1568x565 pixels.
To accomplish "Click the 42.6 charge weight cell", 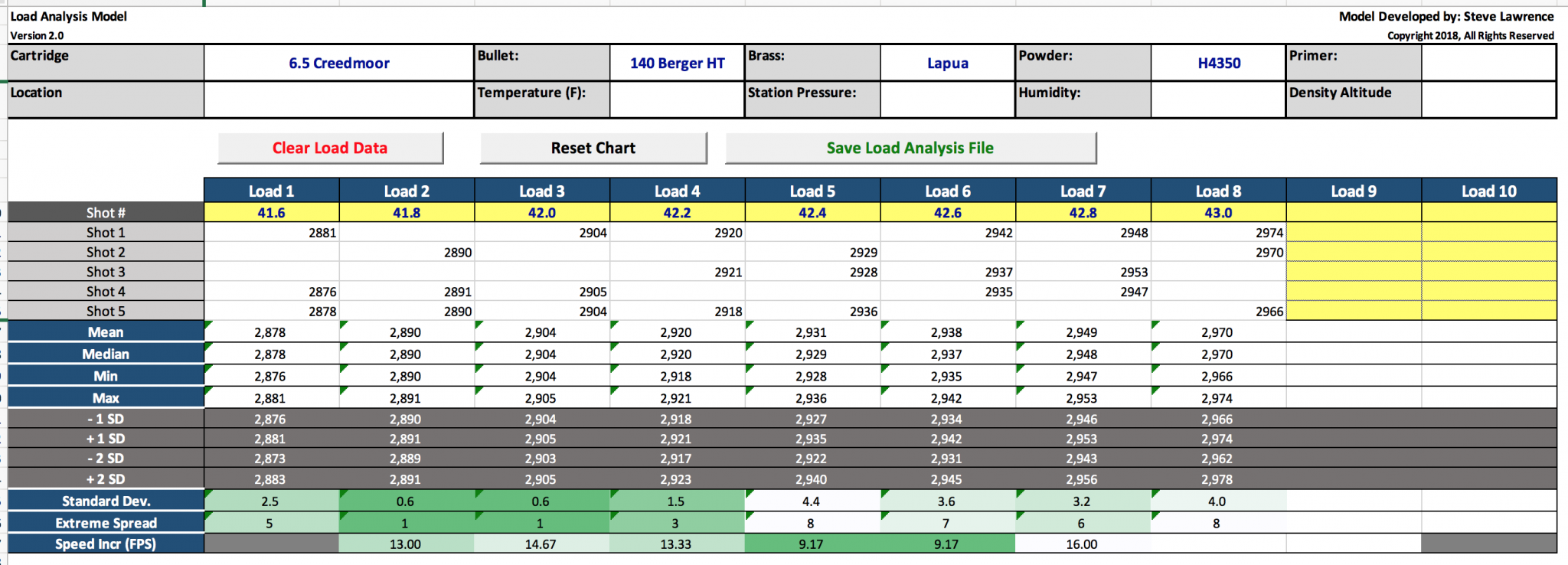I will pos(948,212).
